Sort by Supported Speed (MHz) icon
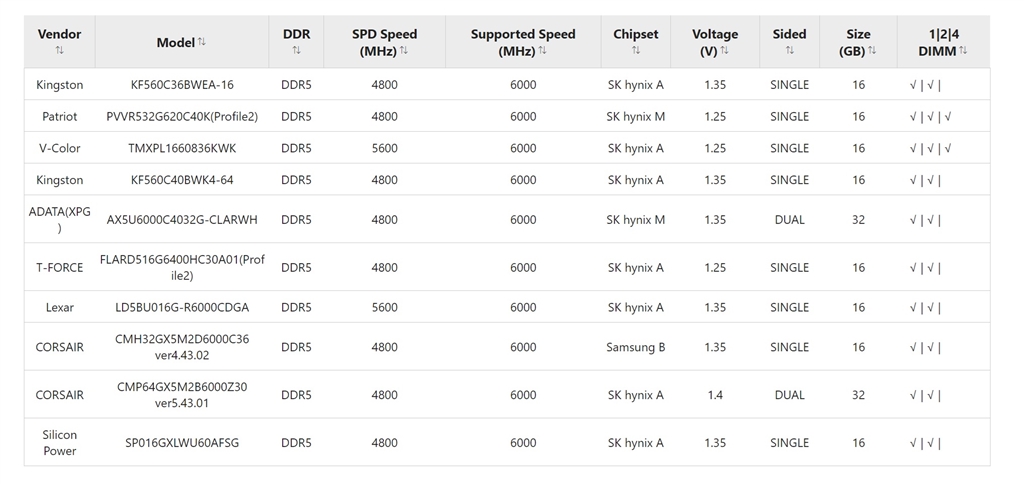Image resolution: width=1024 pixels, height=484 pixels. [x=543, y=50]
